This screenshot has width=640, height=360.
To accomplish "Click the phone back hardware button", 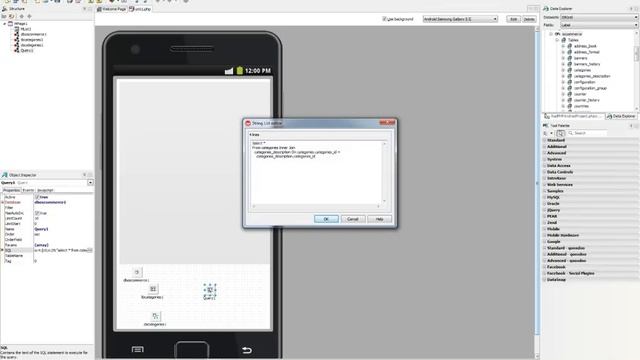I will [247, 350].
